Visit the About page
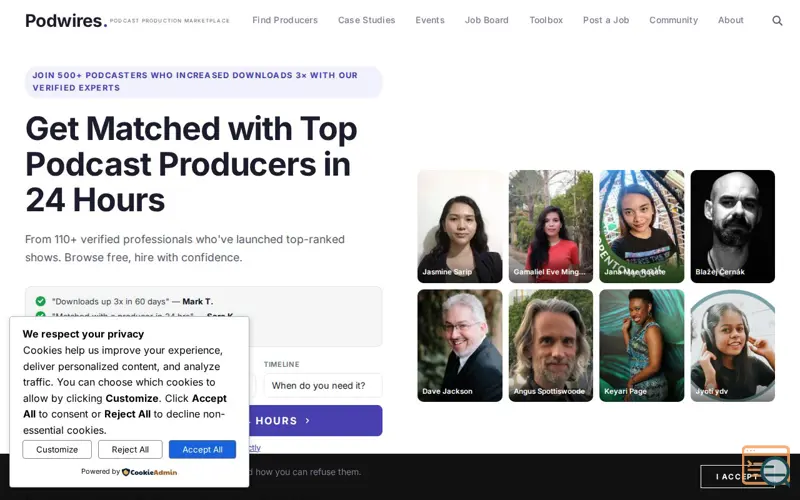 [731, 20]
